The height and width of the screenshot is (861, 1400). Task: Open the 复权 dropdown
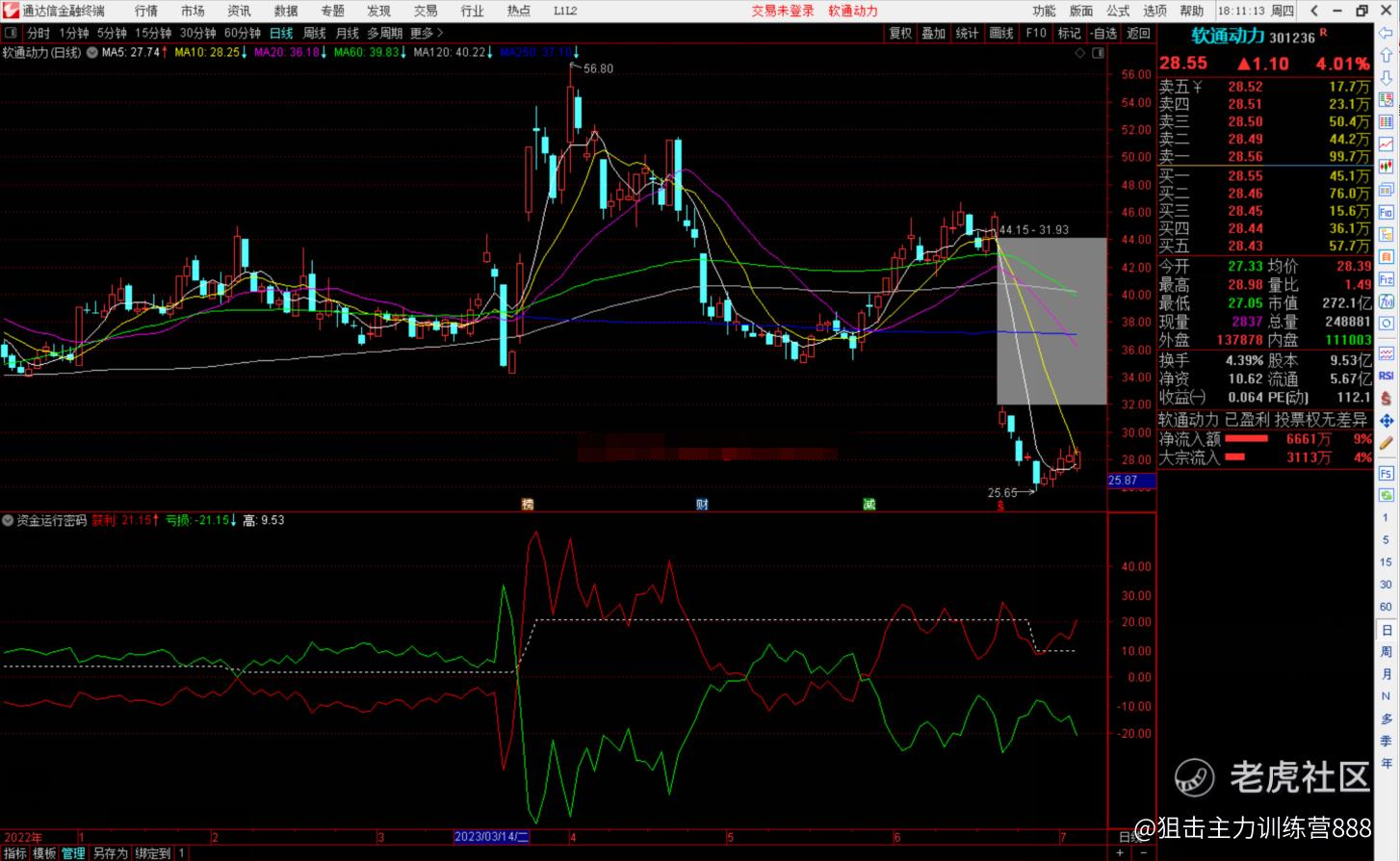point(900,33)
